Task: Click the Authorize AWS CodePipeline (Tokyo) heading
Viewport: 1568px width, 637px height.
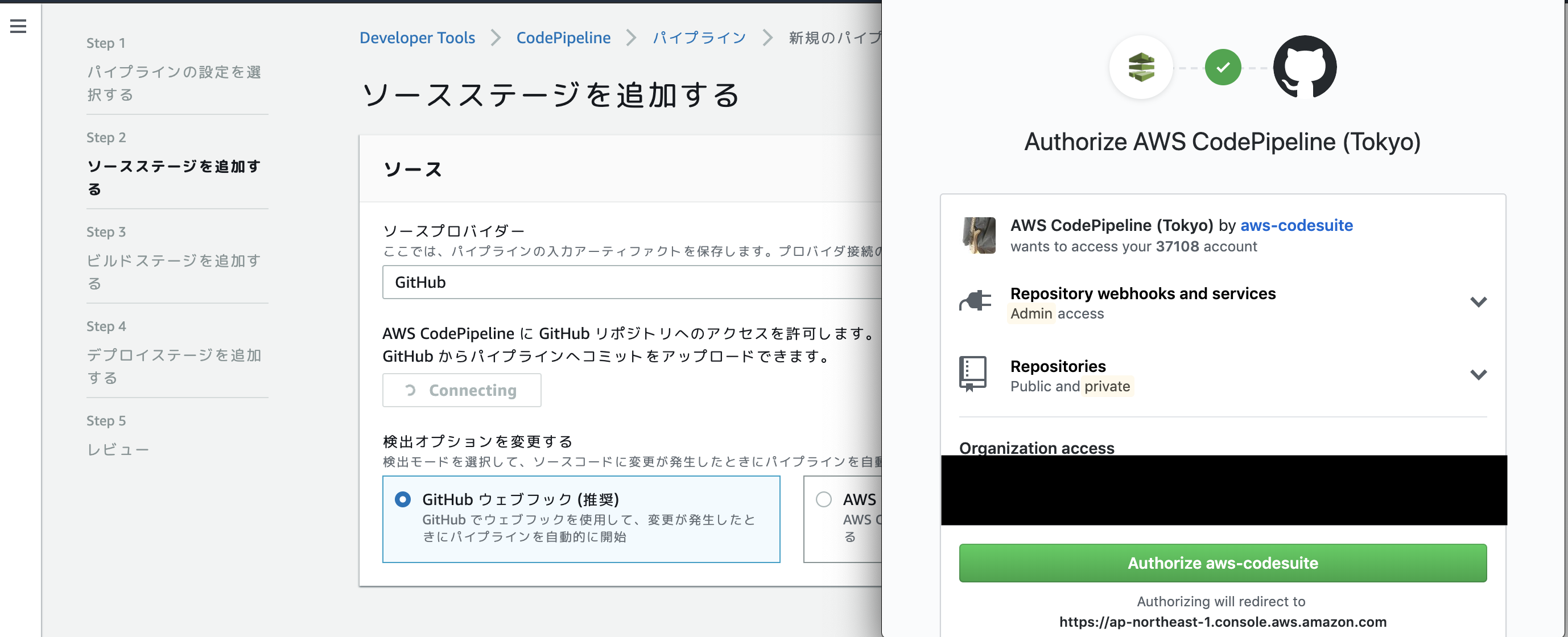Action: coord(1222,142)
